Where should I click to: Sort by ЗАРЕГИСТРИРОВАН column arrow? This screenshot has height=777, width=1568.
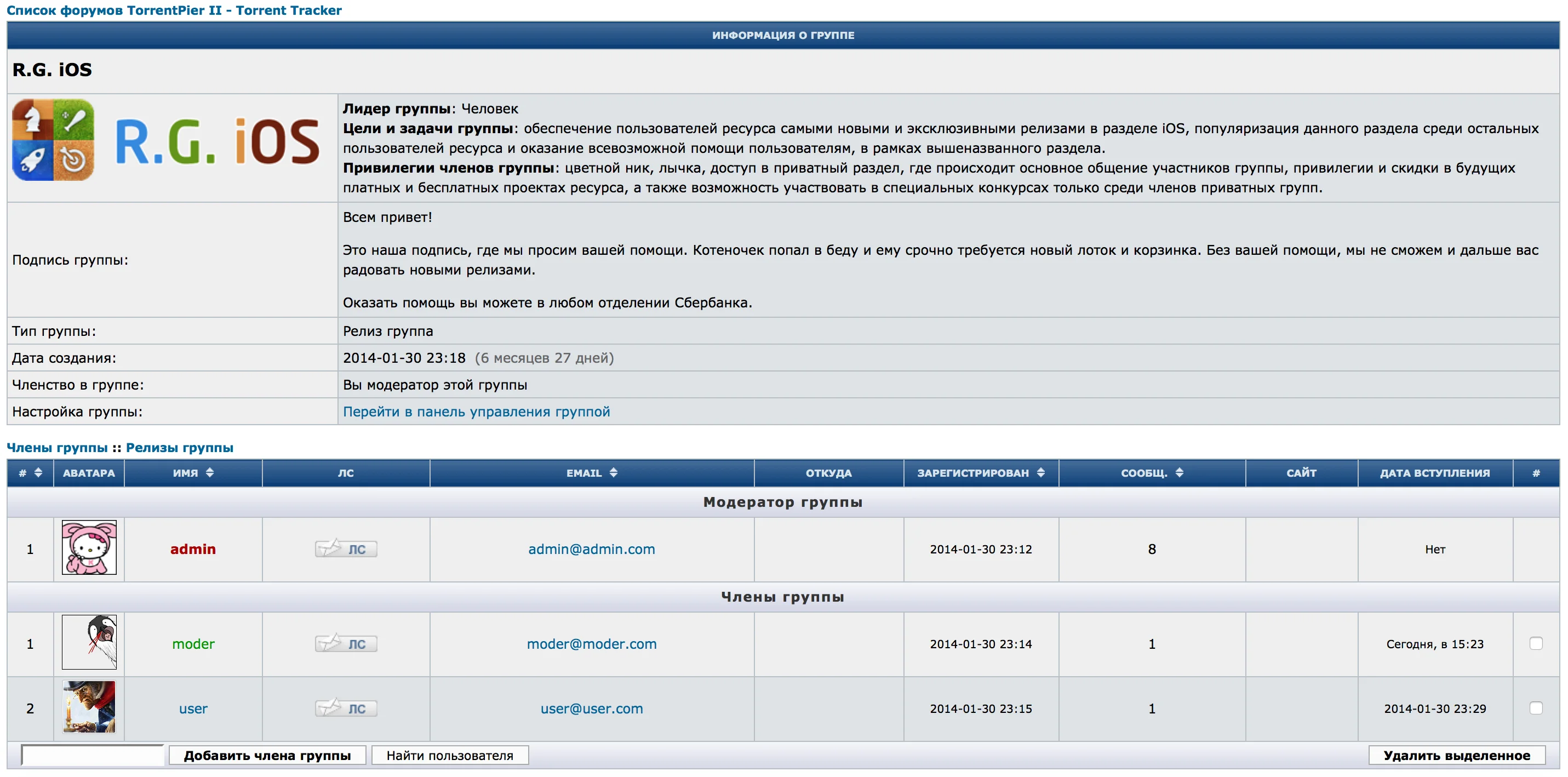tap(1040, 472)
